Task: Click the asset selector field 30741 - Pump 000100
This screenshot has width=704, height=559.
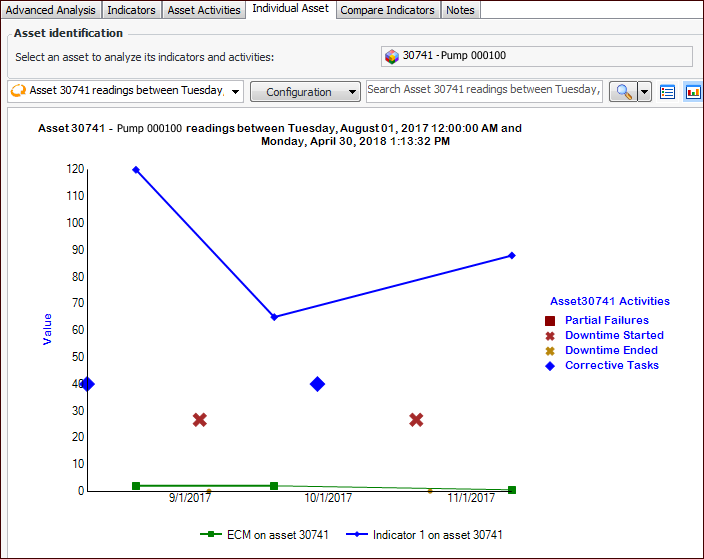Action: tap(537, 56)
